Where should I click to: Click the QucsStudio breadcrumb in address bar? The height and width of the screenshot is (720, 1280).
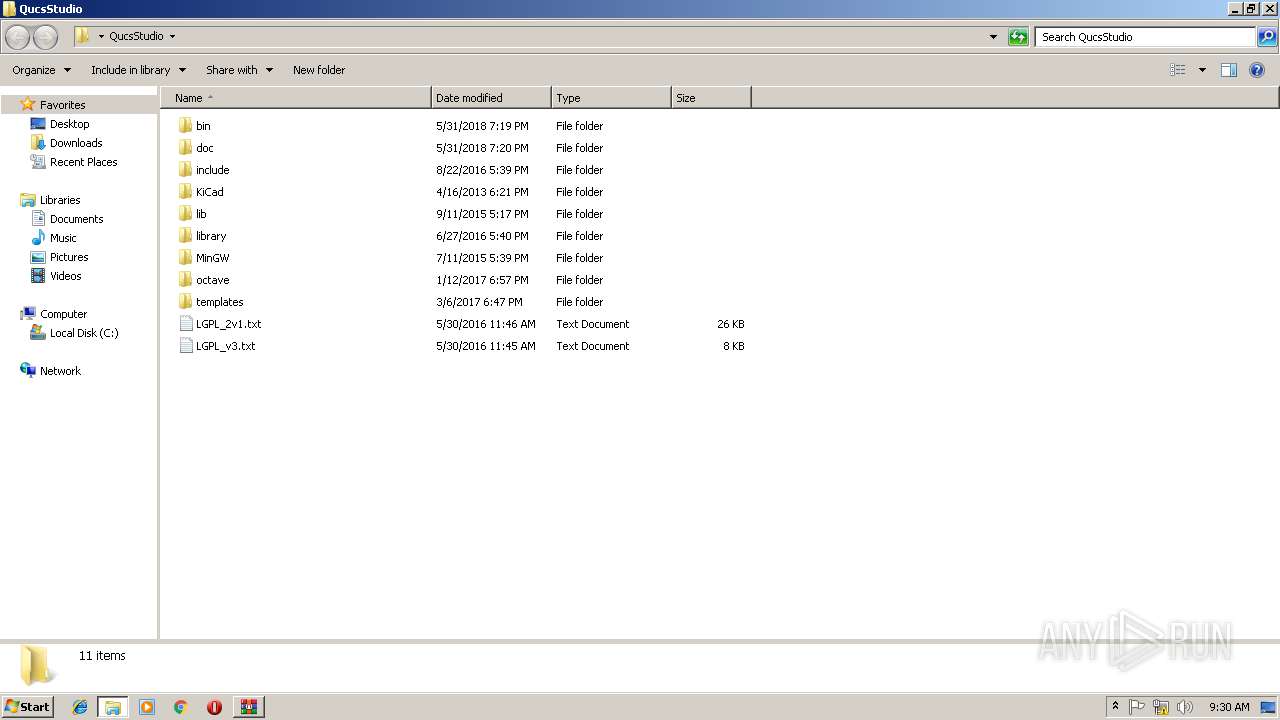pyautogui.click(x=136, y=37)
